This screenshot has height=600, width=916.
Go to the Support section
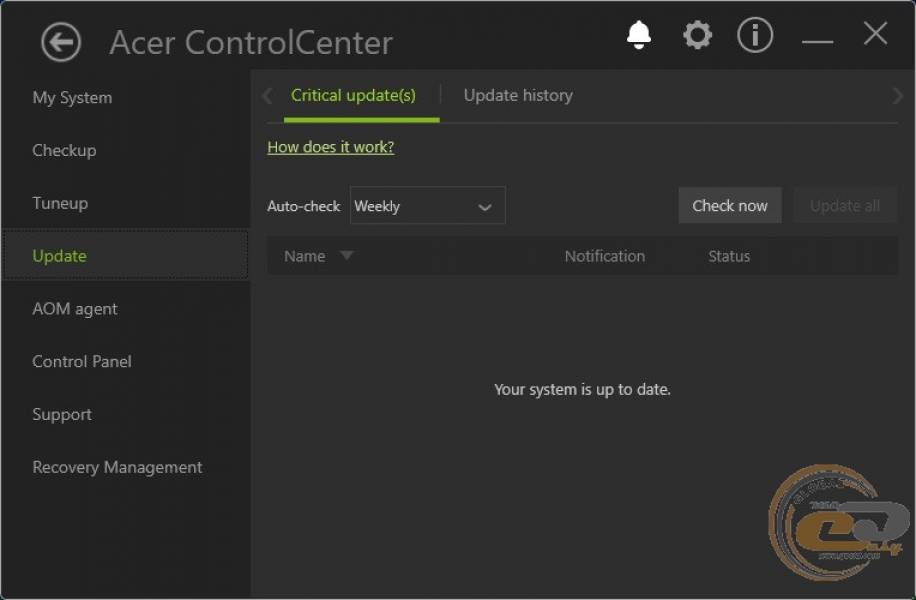[62, 414]
